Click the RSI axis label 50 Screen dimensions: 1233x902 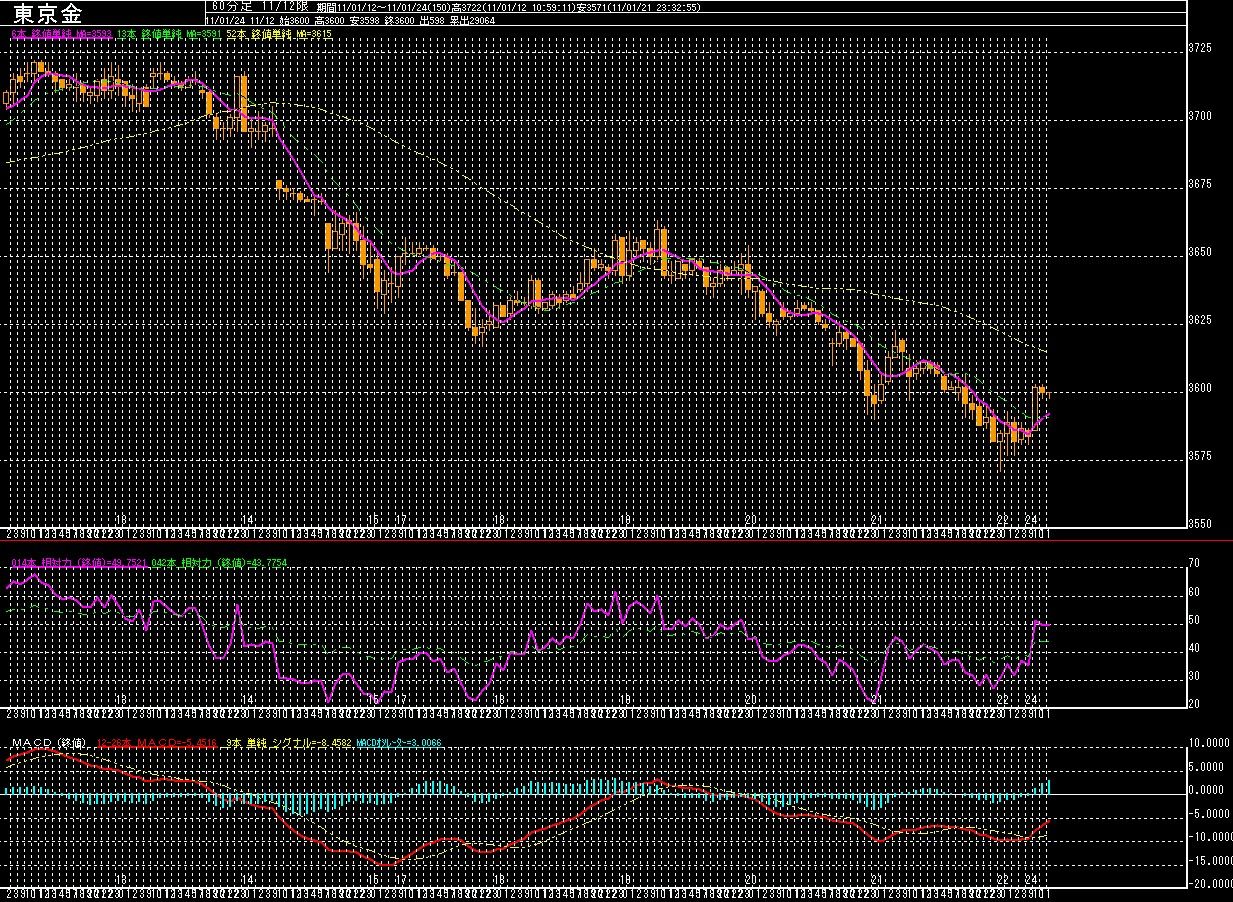(1193, 620)
